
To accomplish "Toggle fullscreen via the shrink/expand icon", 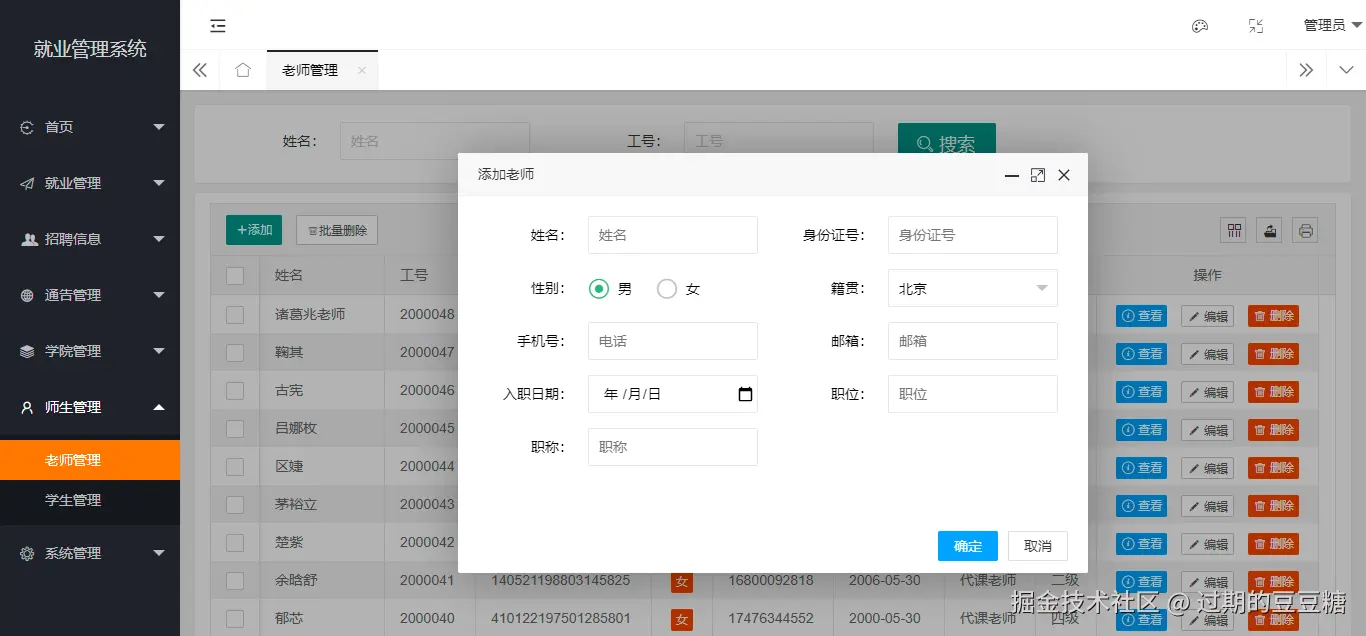I will 1256,24.
